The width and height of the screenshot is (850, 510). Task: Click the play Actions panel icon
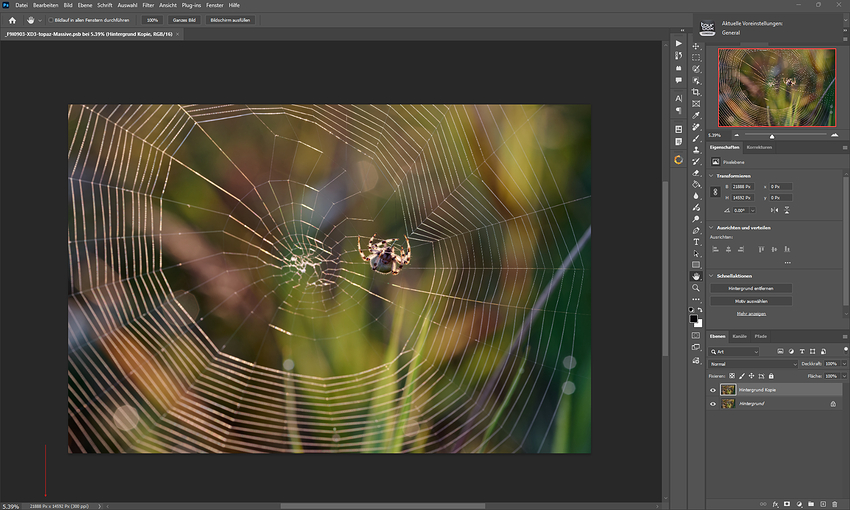tap(679, 44)
